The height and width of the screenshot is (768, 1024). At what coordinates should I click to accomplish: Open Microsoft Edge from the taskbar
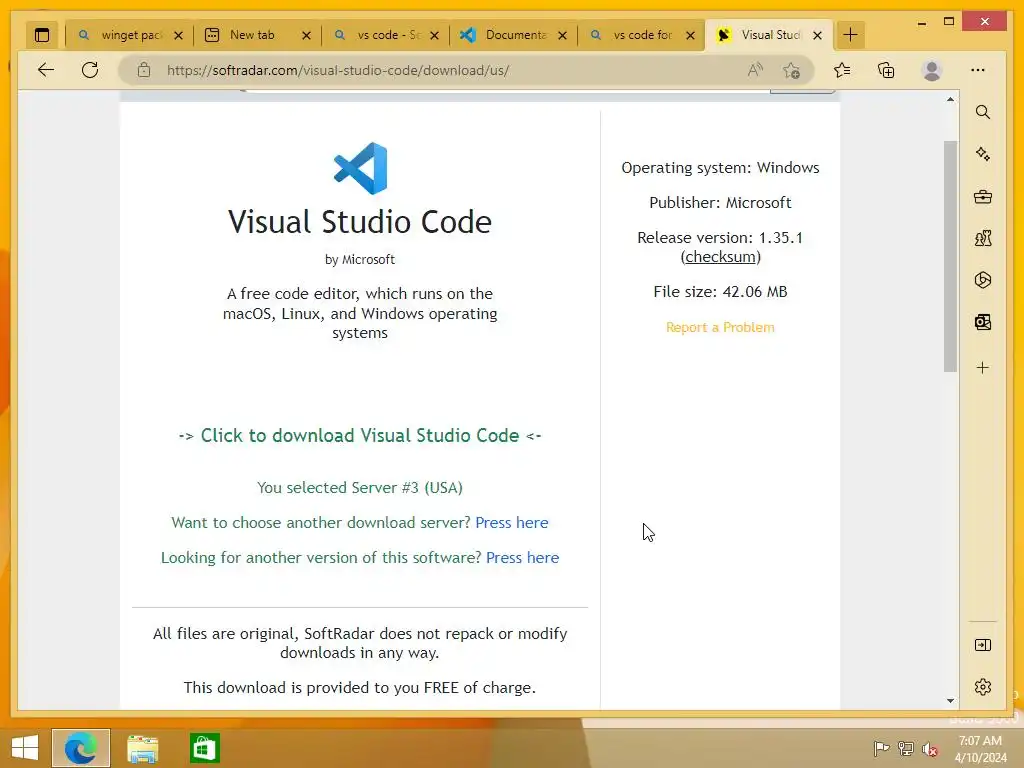[81, 748]
